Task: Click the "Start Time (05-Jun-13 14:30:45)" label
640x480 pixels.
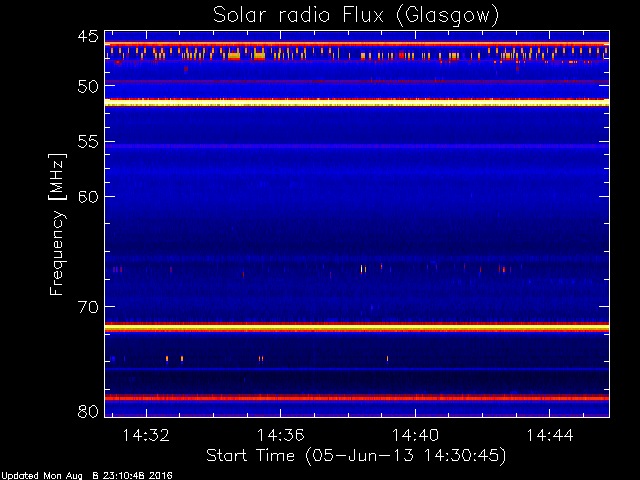Action: pyautogui.click(x=356, y=456)
